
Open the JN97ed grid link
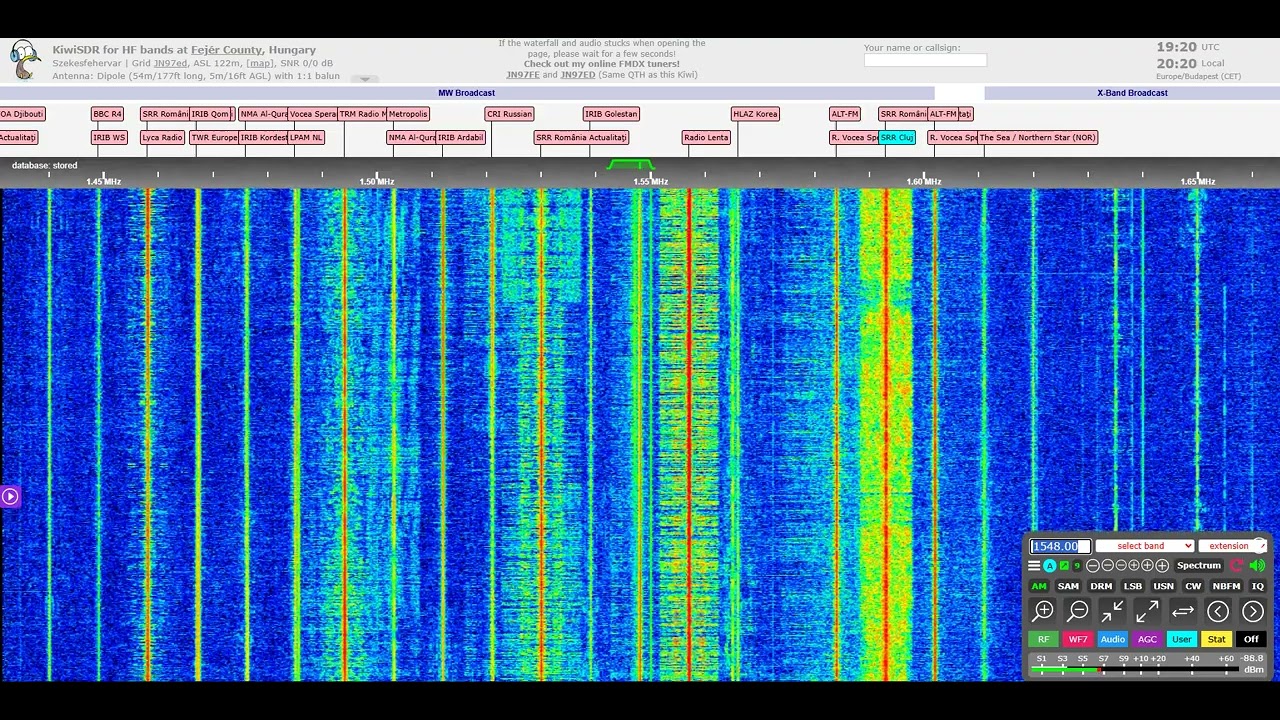(x=170, y=63)
